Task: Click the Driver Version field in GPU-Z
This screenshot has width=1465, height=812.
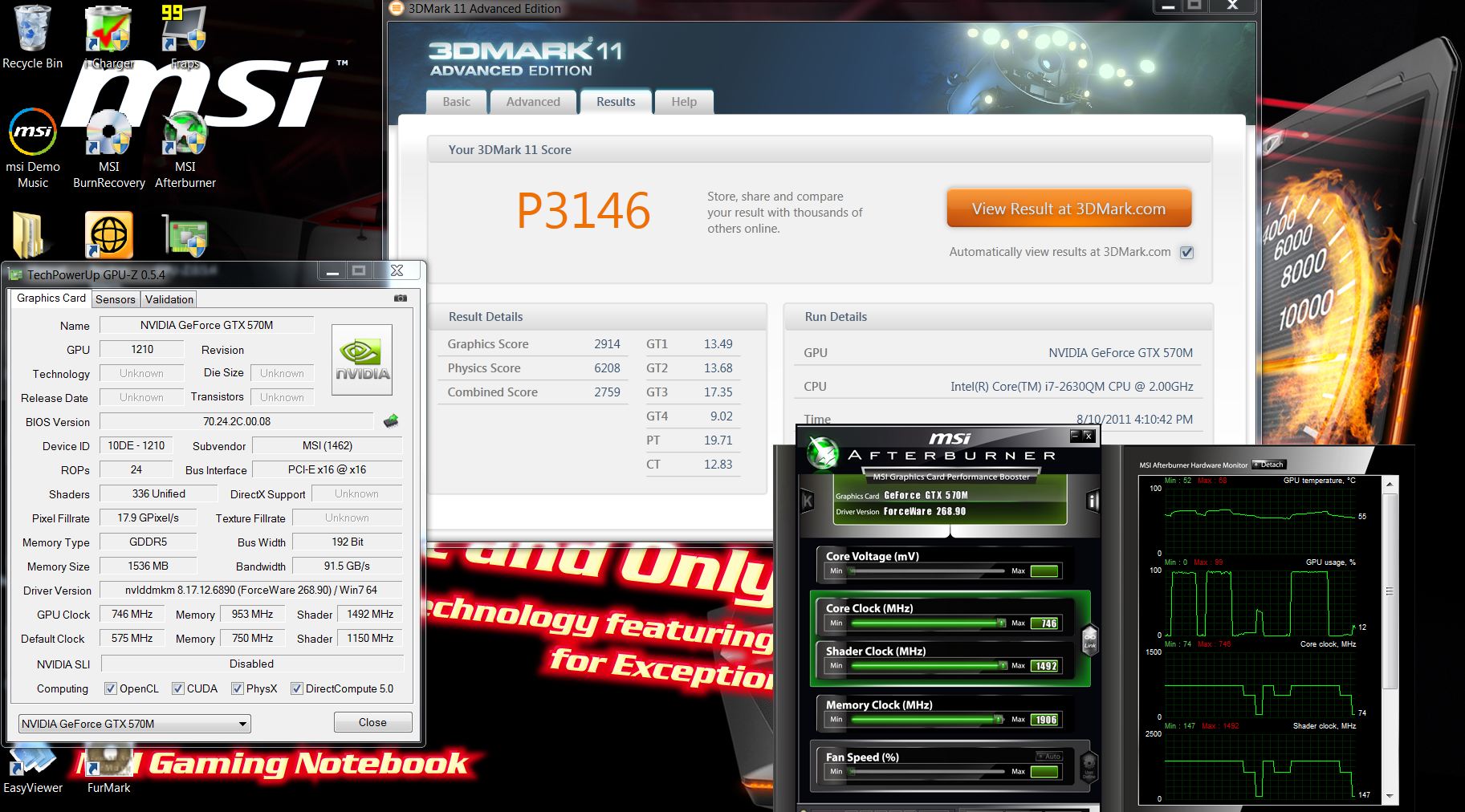Action: (x=250, y=590)
